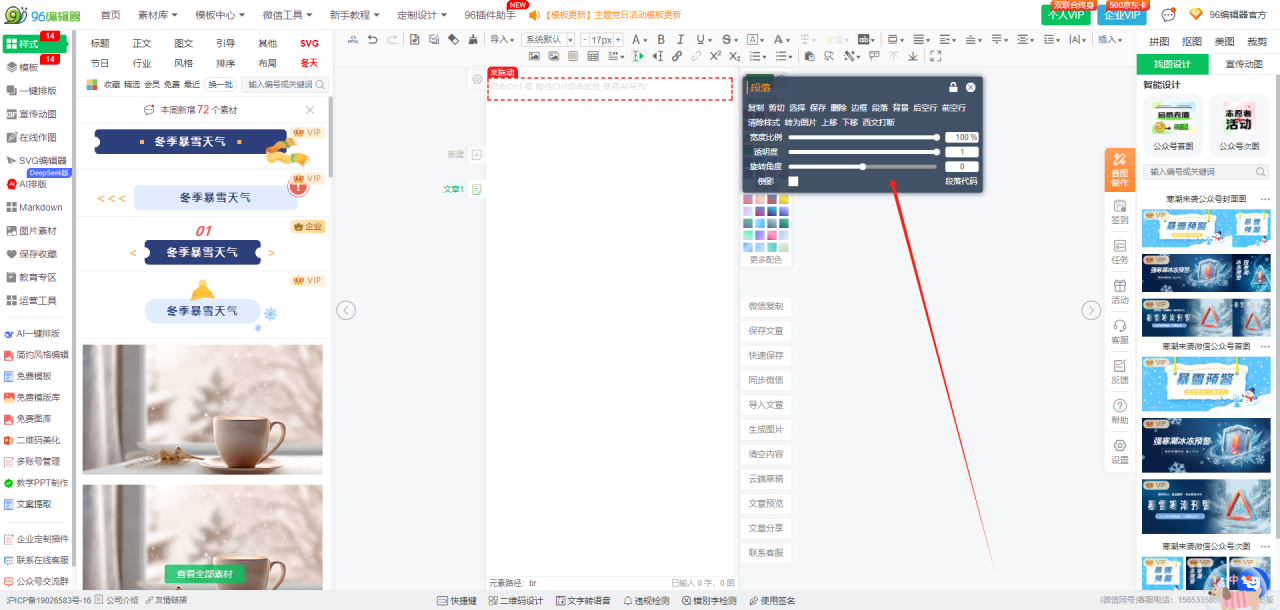Click the 查看全部素材 green button
The height and width of the screenshot is (610, 1280).
click(204, 574)
